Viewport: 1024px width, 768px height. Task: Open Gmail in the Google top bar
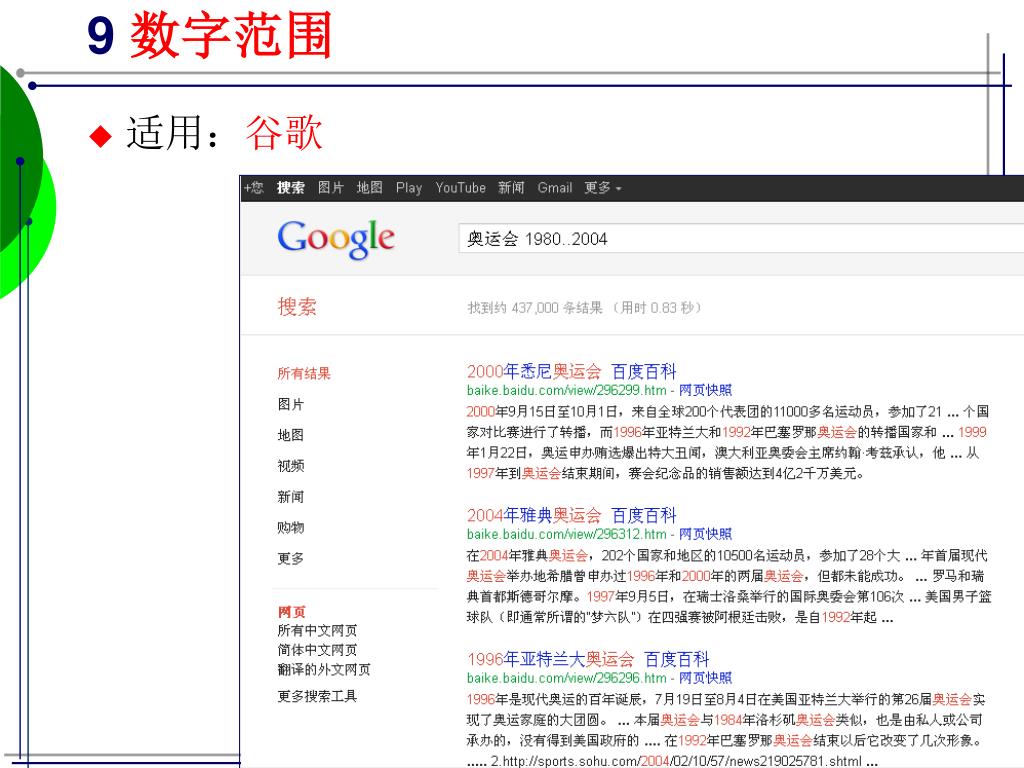tap(554, 188)
